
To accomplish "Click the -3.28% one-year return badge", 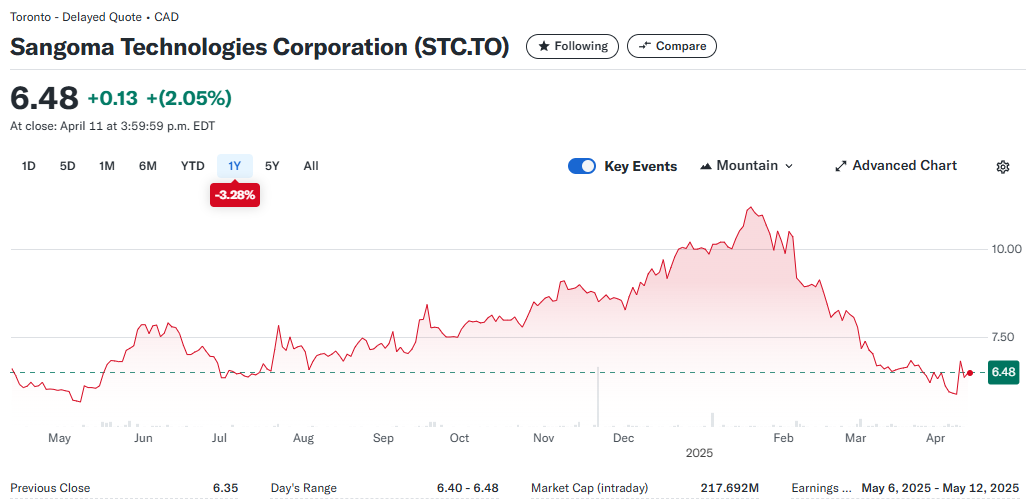I will click(235, 195).
